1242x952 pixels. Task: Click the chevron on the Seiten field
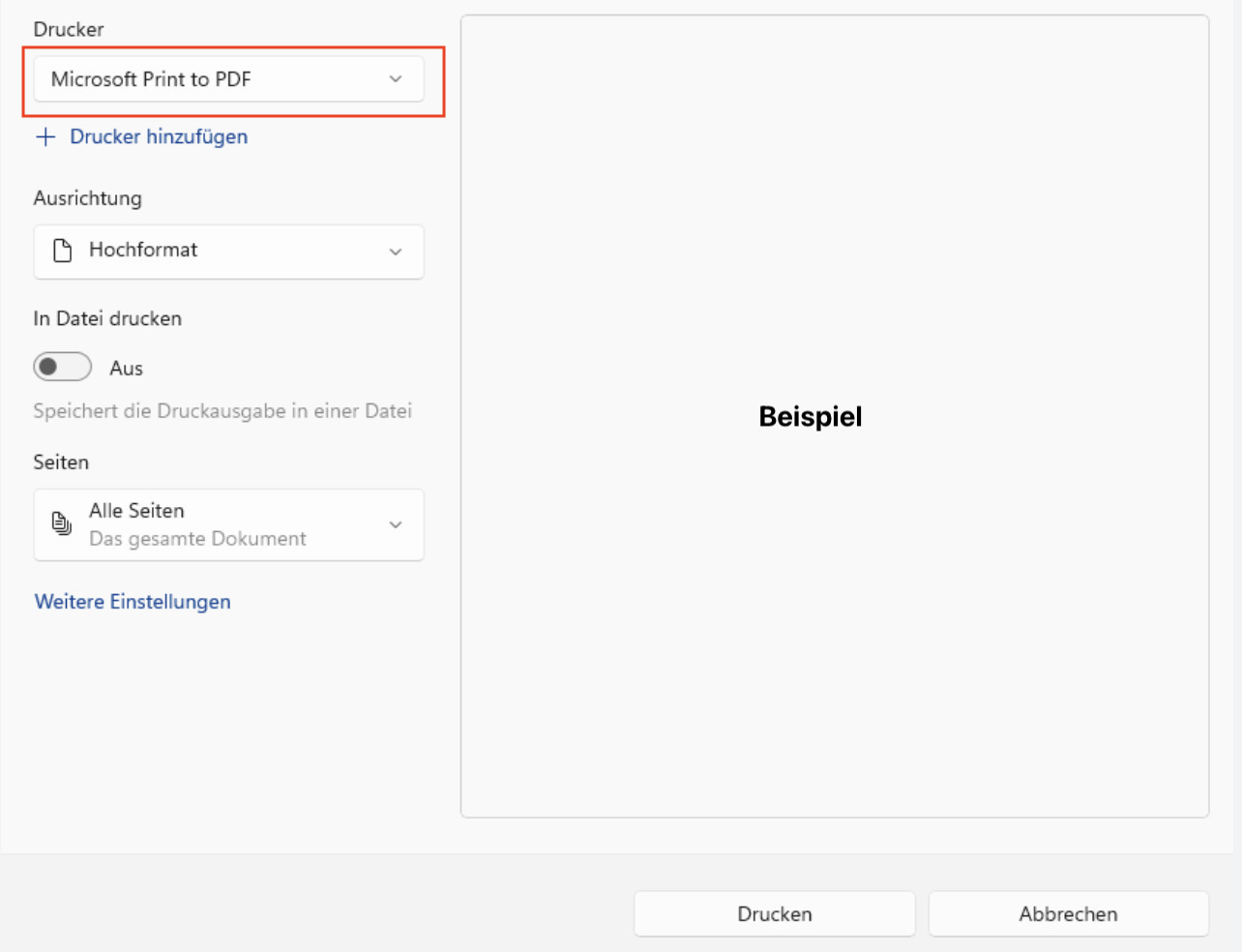tap(395, 524)
